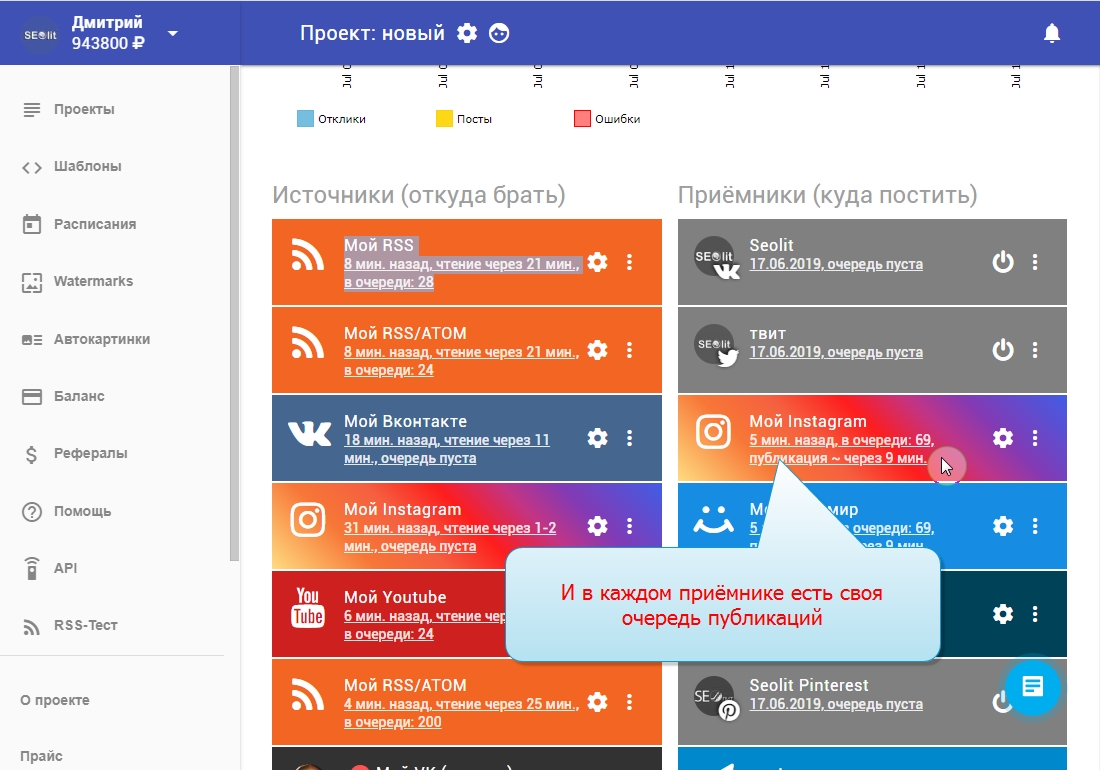Expand the Дмитрий account dropdown arrow
Screen dimensions: 1100x770
click(173, 33)
